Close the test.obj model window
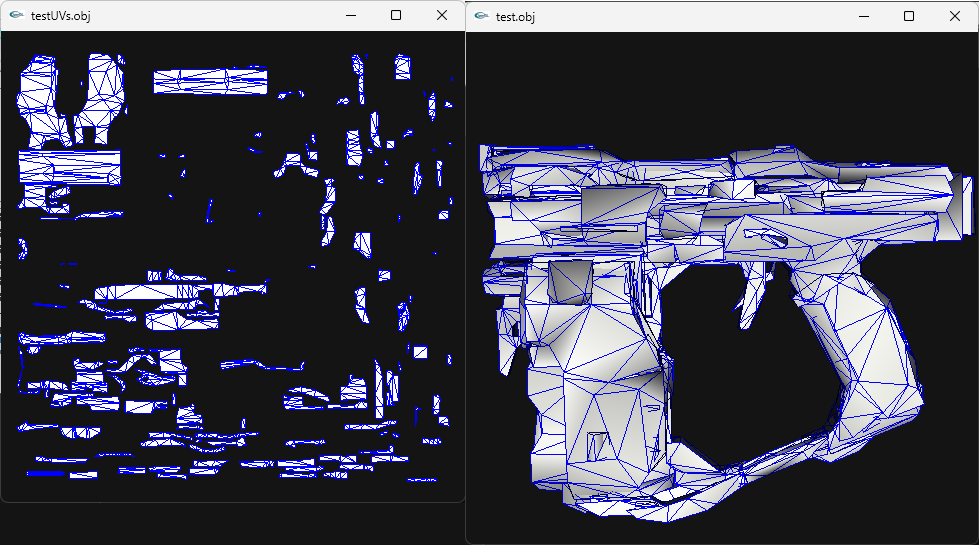Viewport: 979px width, 545px height. [x=955, y=16]
